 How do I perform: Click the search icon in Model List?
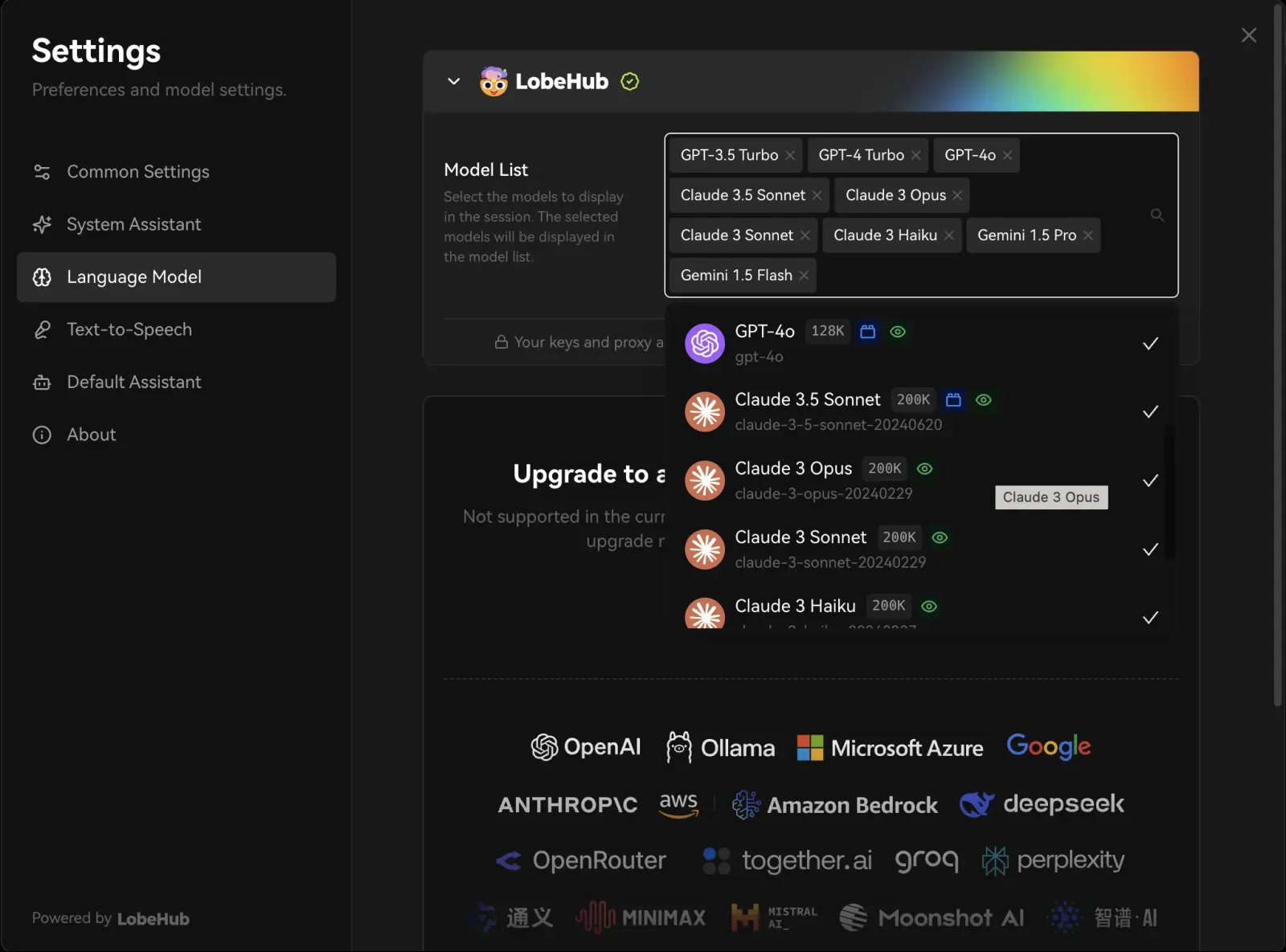[1157, 215]
